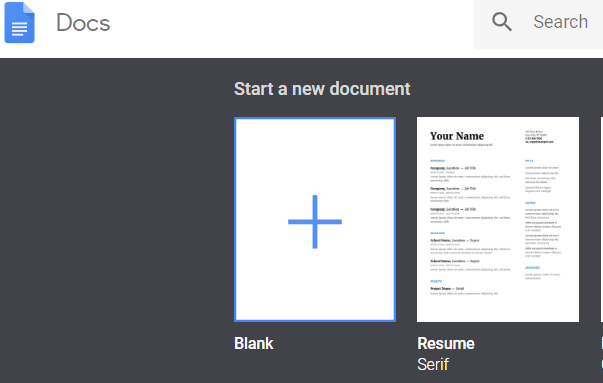Open the Blank document thumbnail
Image resolution: width=603 pixels, height=383 pixels.
point(315,219)
